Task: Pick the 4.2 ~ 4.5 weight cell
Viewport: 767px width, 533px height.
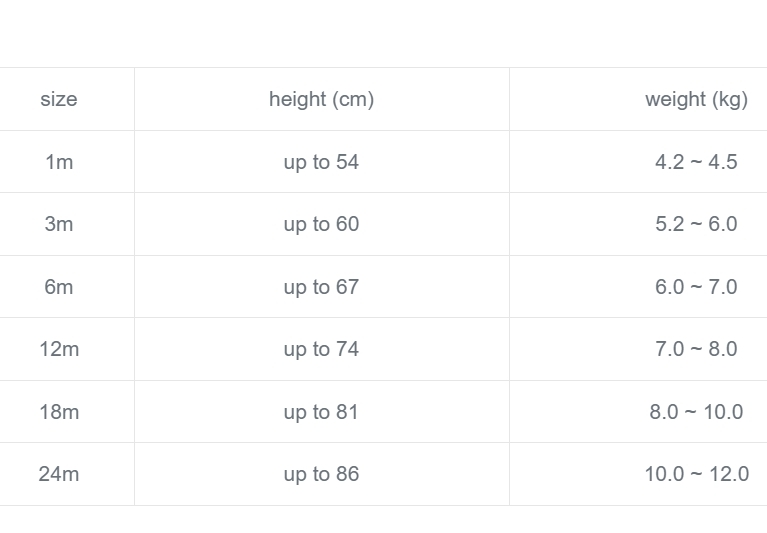Action: [x=696, y=162]
